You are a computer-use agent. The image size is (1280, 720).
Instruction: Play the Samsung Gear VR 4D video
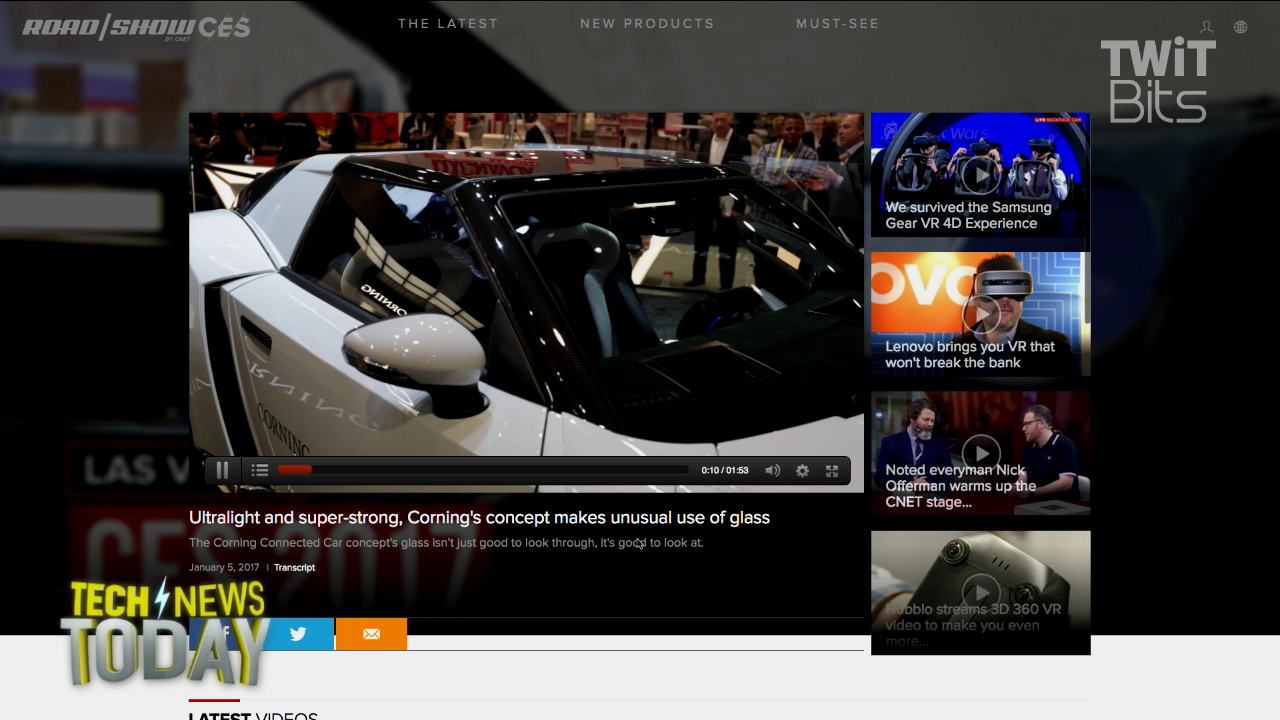click(980, 174)
